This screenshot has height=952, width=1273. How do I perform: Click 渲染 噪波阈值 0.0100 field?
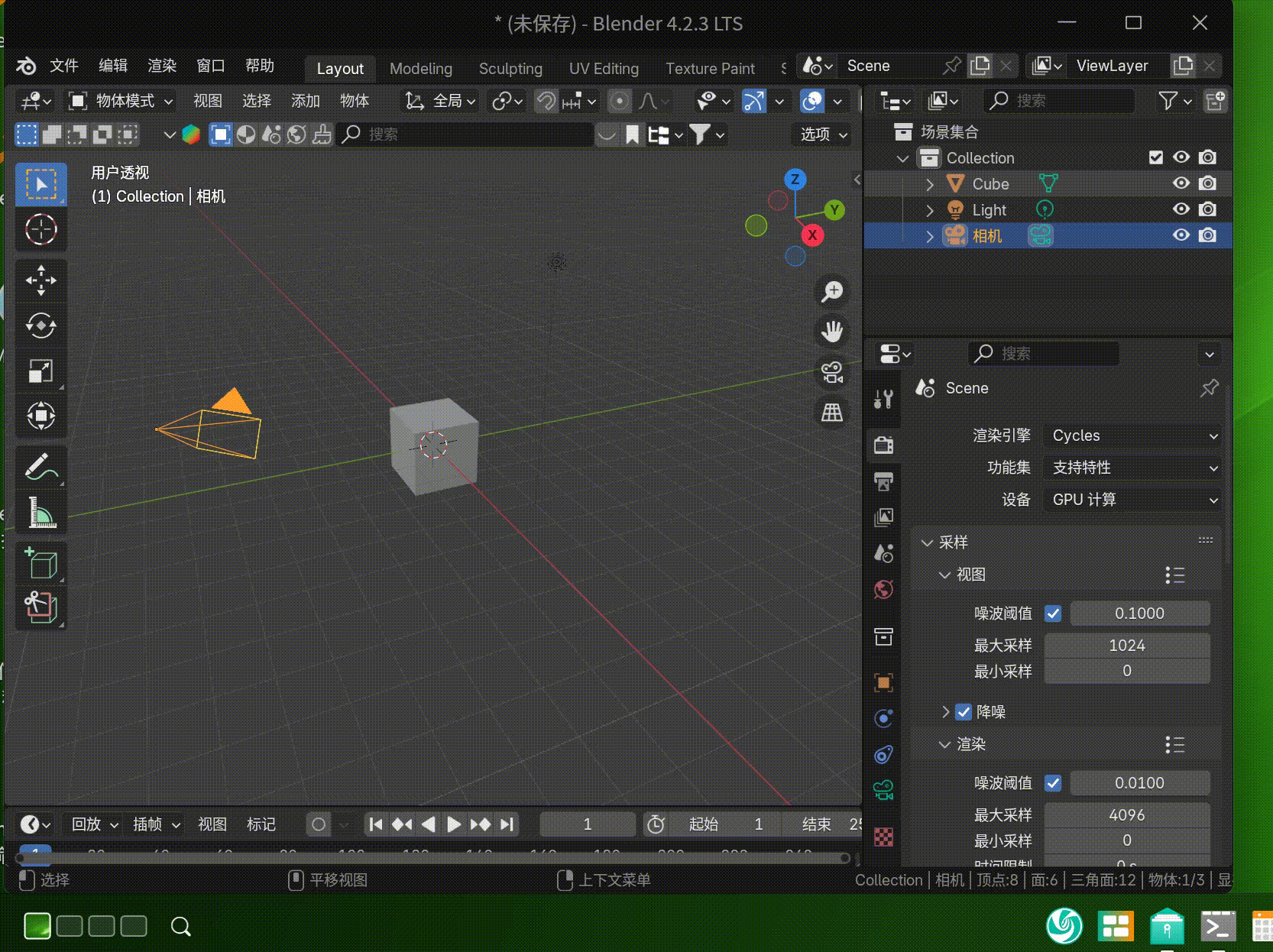[1139, 783]
